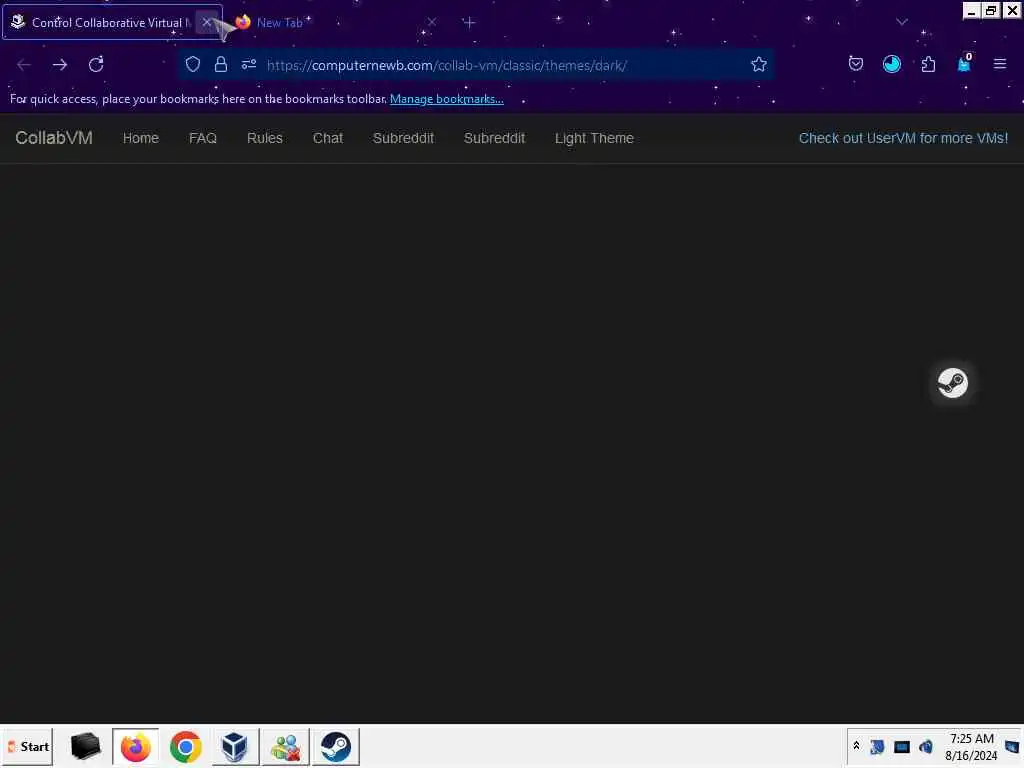This screenshot has width=1024, height=768.
Task: View site security via the padlock icon
Action: click(221, 65)
